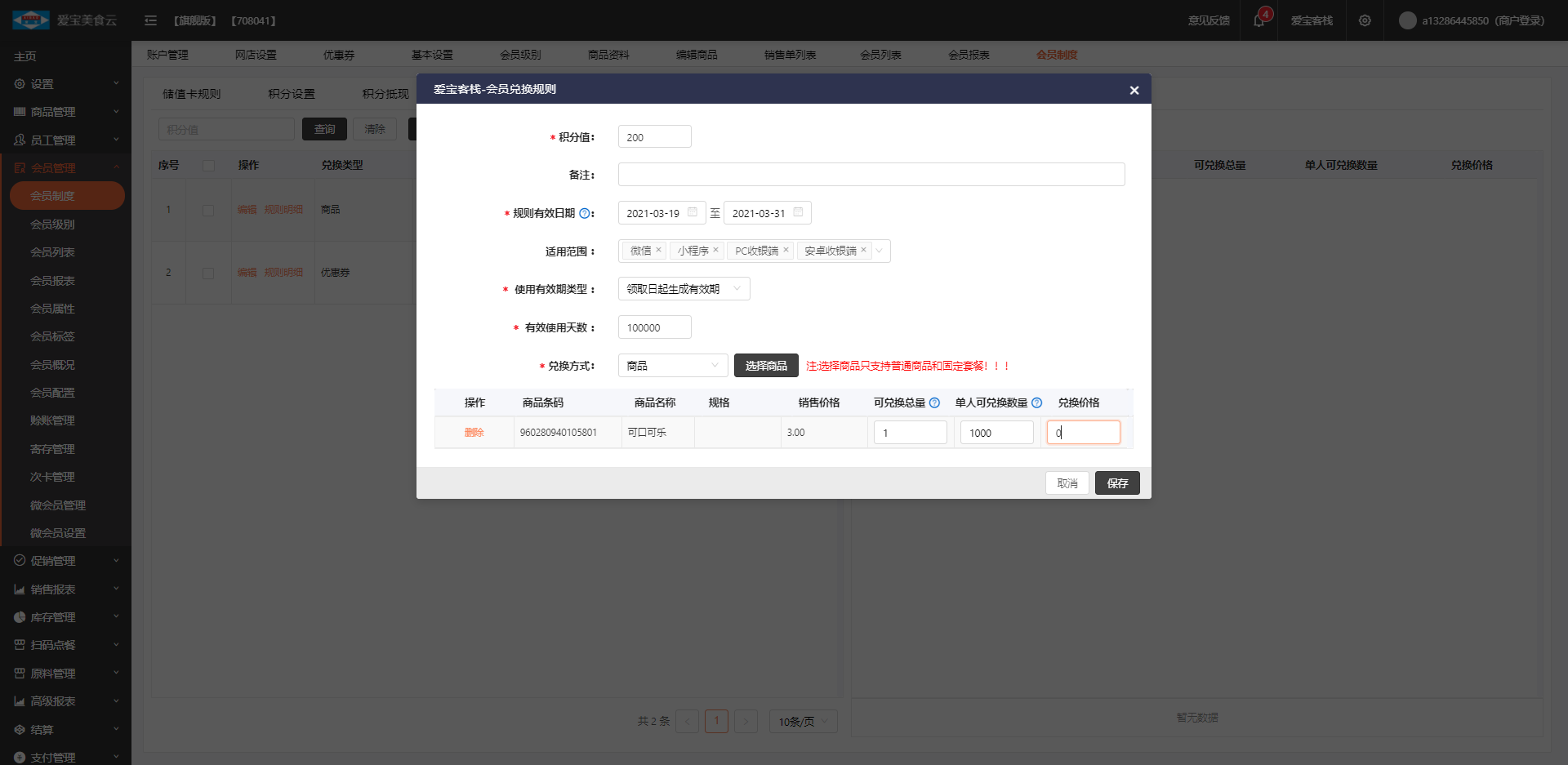Toggle the select-all checkbox in table header

pos(208,166)
